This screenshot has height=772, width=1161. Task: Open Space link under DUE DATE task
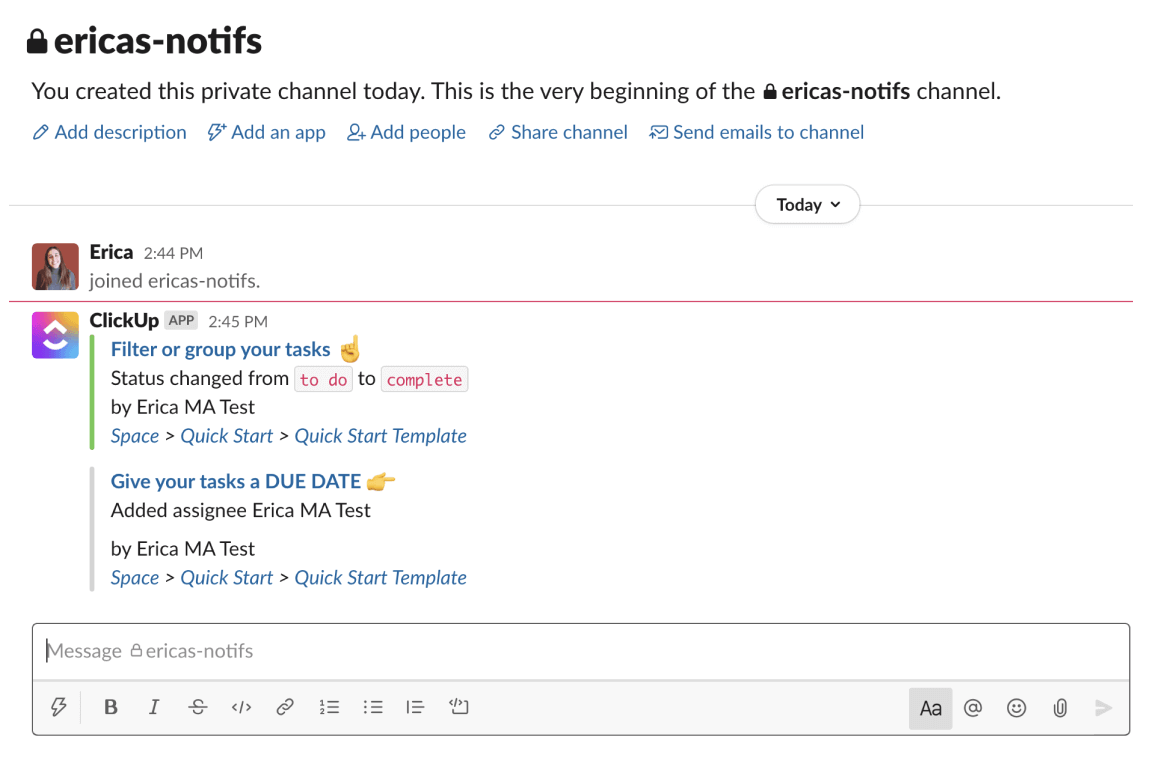(x=135, y=577)
